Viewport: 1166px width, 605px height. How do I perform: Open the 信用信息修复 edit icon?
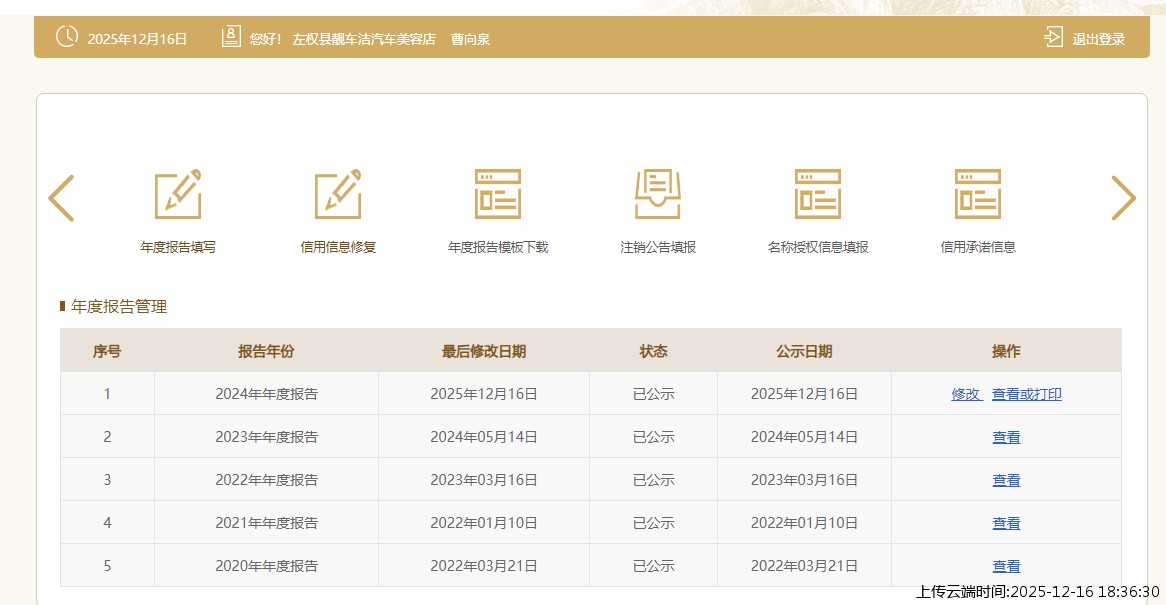pyautogui.click(x=338, y=194)
